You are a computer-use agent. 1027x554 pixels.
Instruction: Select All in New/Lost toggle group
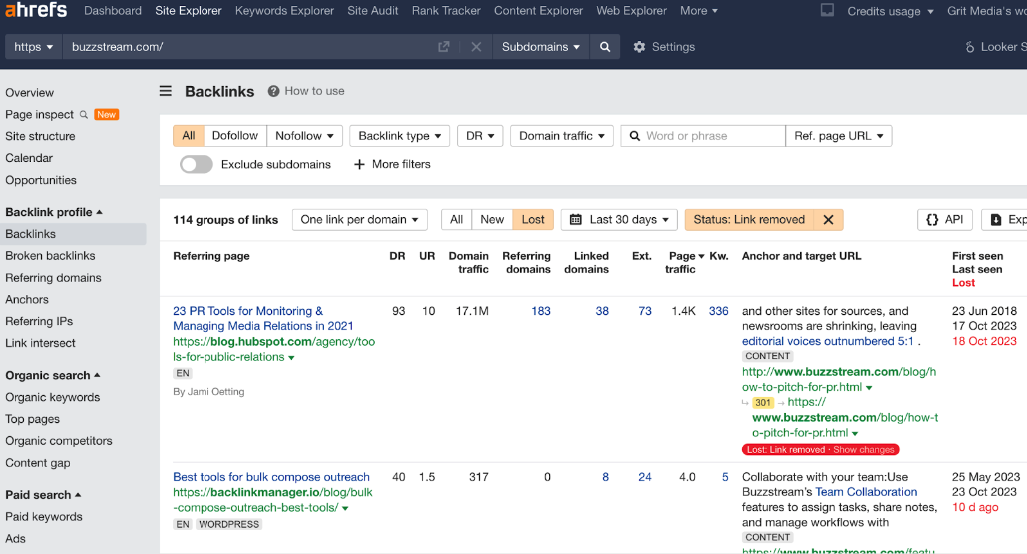(457, 220)
